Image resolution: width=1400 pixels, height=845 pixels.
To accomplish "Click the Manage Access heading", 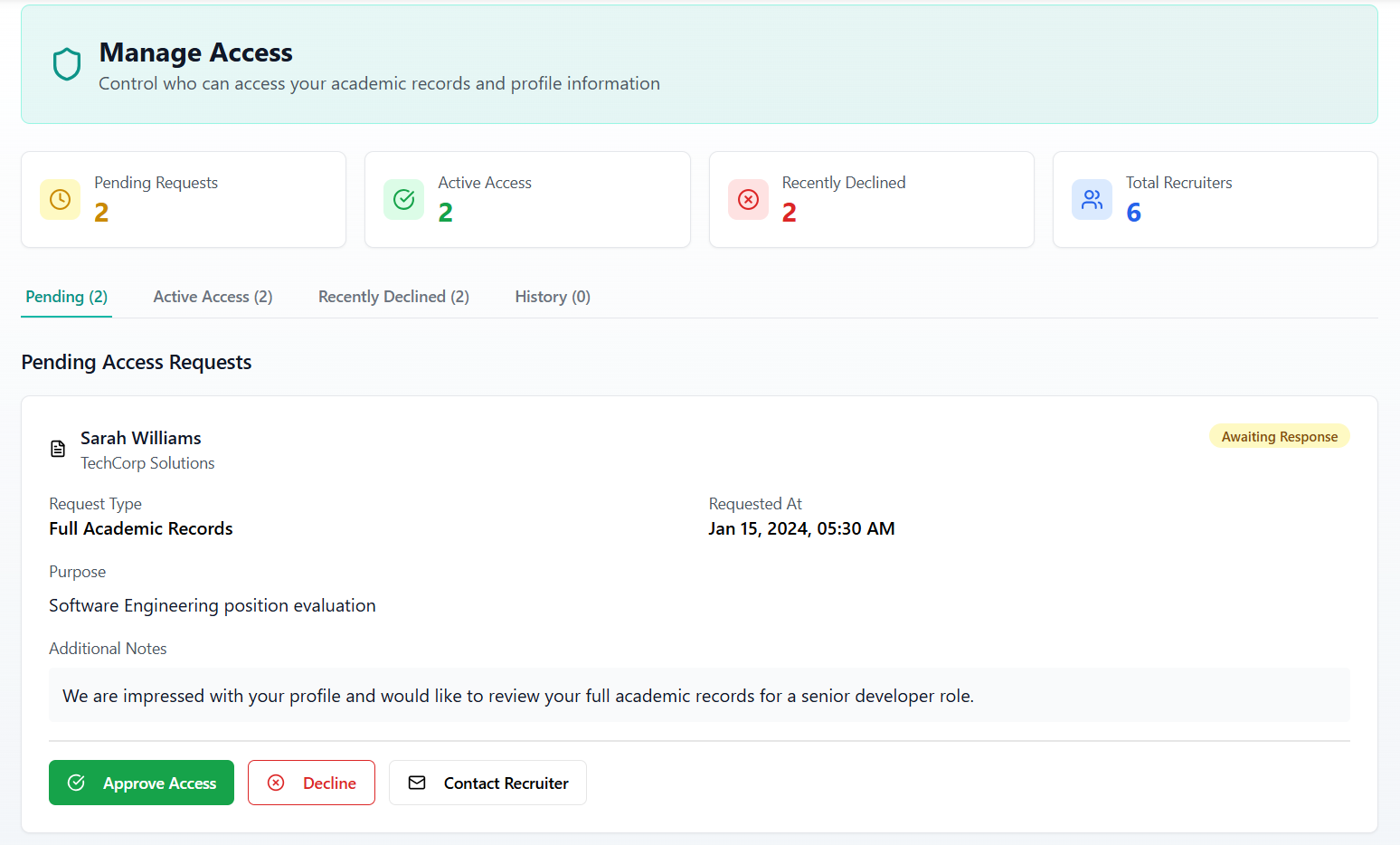I will pyautogui.click(x=196, y=52).
